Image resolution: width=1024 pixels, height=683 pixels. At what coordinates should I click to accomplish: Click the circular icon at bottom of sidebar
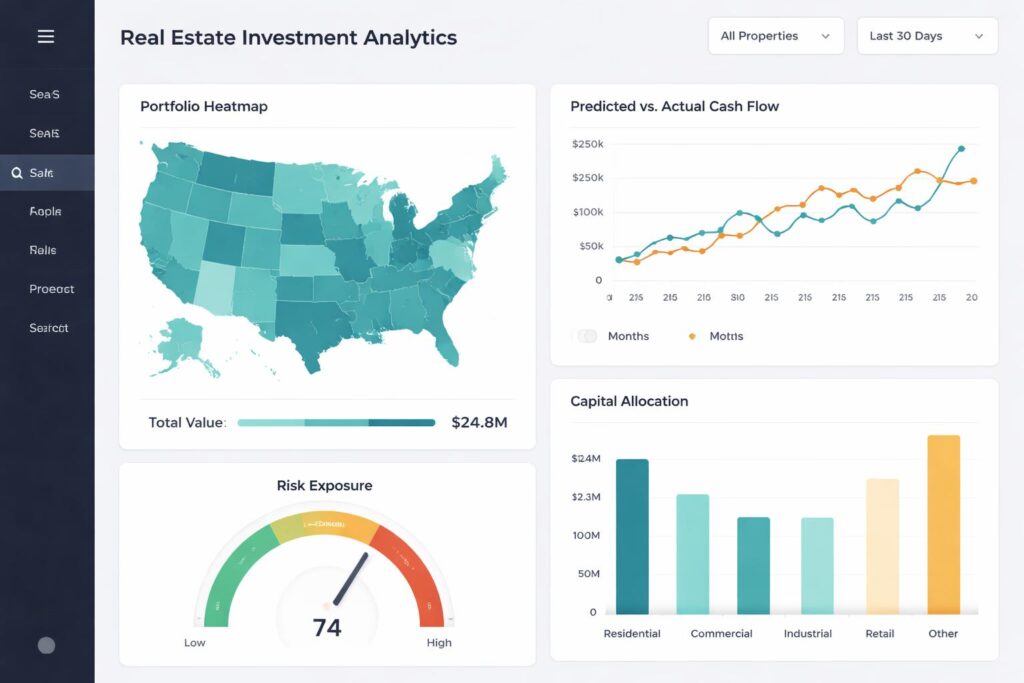[x=46, y=645]
